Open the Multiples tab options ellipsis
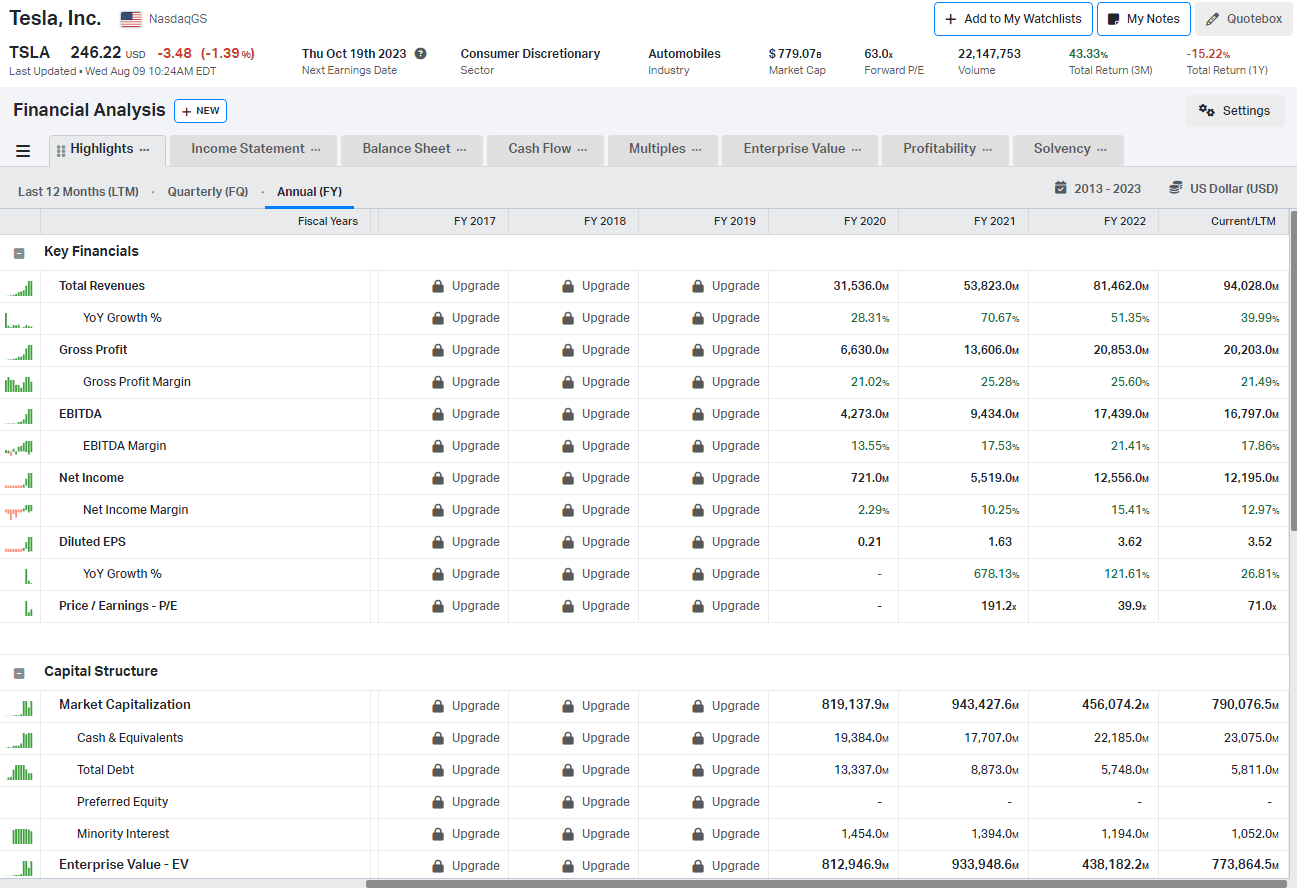This screenshot has width=1297, height=888. point(696,149)
